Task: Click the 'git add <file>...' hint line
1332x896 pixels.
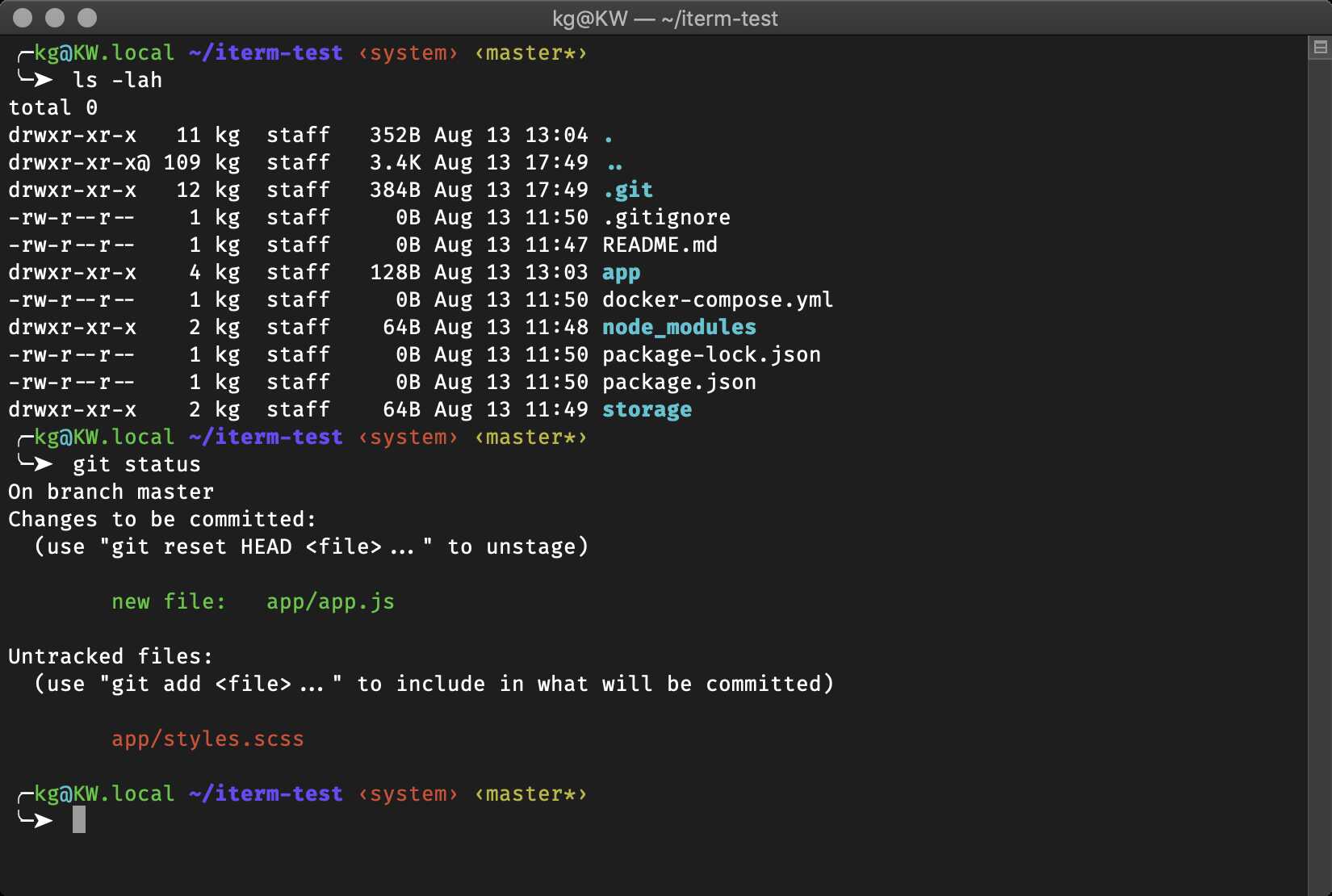Action: 434,685
